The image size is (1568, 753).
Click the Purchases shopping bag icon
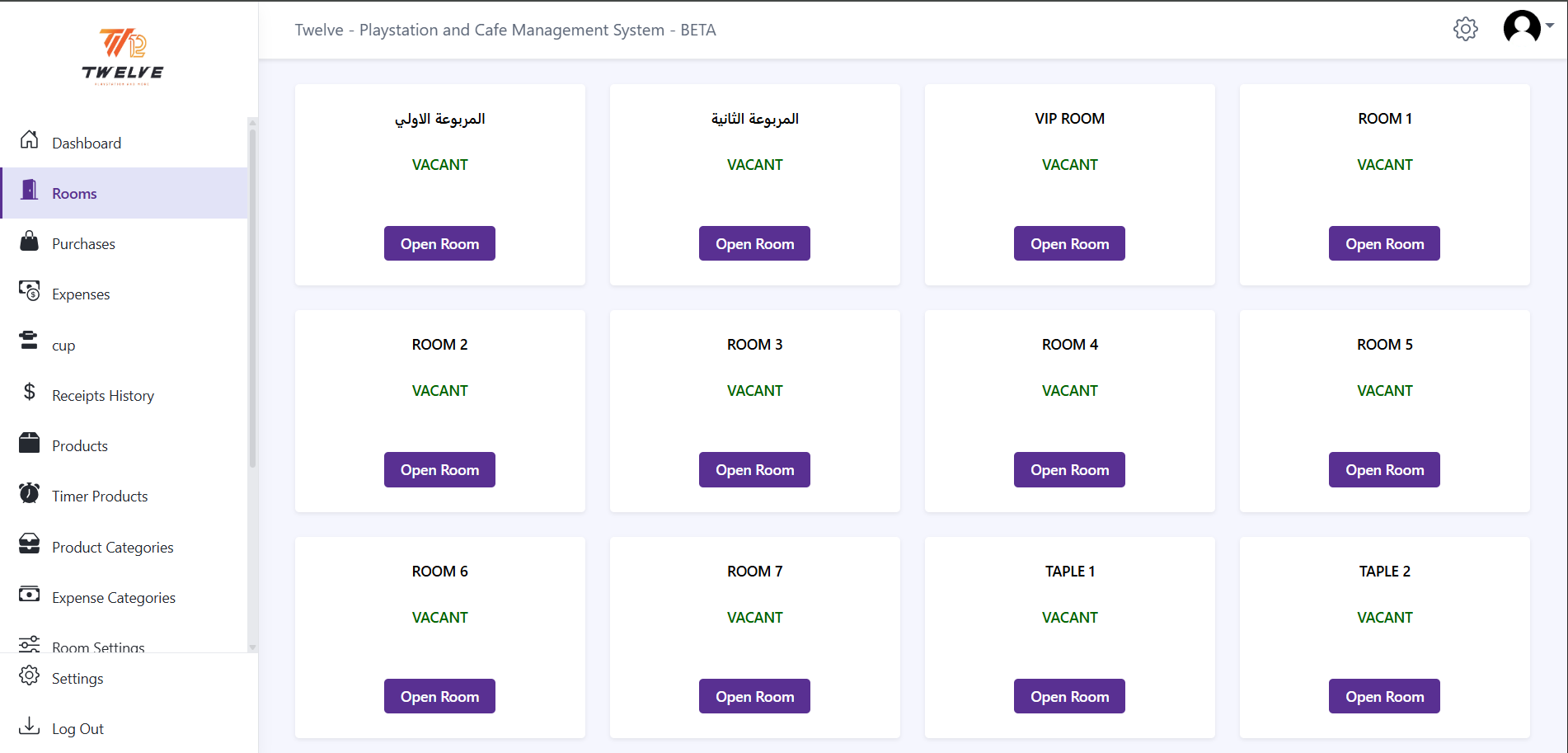(x=29, y=242)
